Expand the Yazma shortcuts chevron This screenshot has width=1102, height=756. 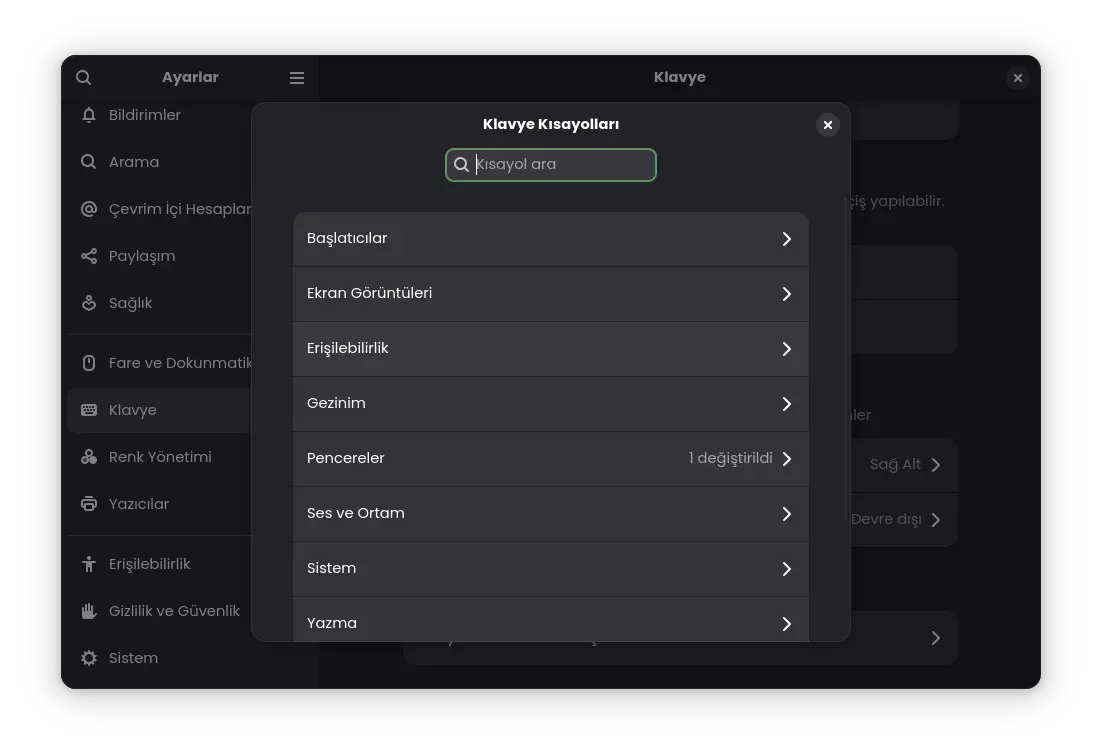(x=786, y=623)
